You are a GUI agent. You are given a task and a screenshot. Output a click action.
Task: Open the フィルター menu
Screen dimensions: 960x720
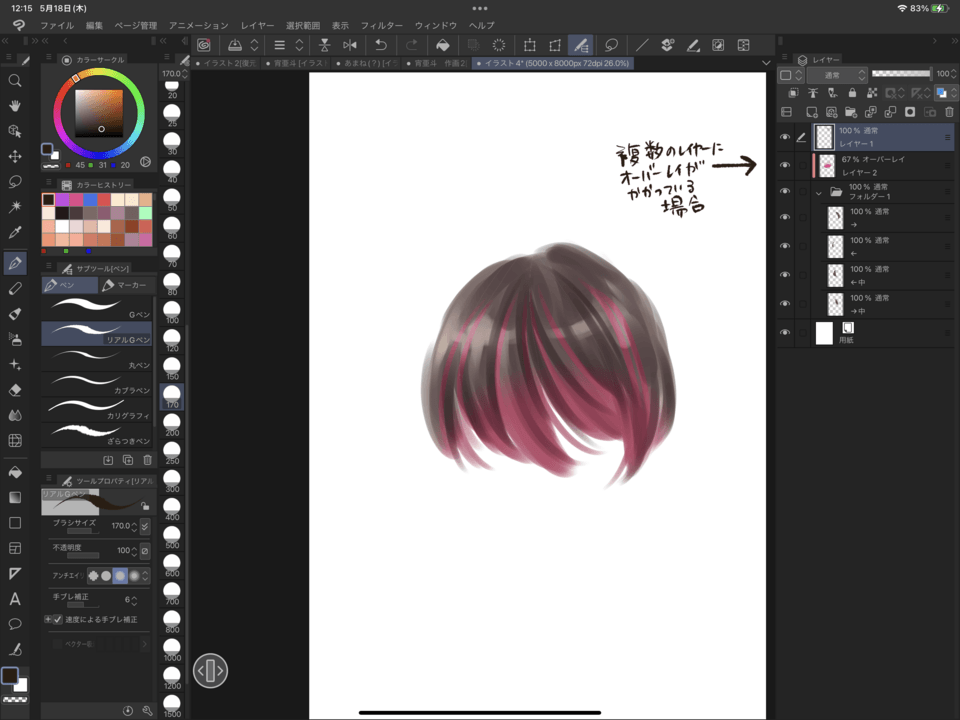click(380, 25)
